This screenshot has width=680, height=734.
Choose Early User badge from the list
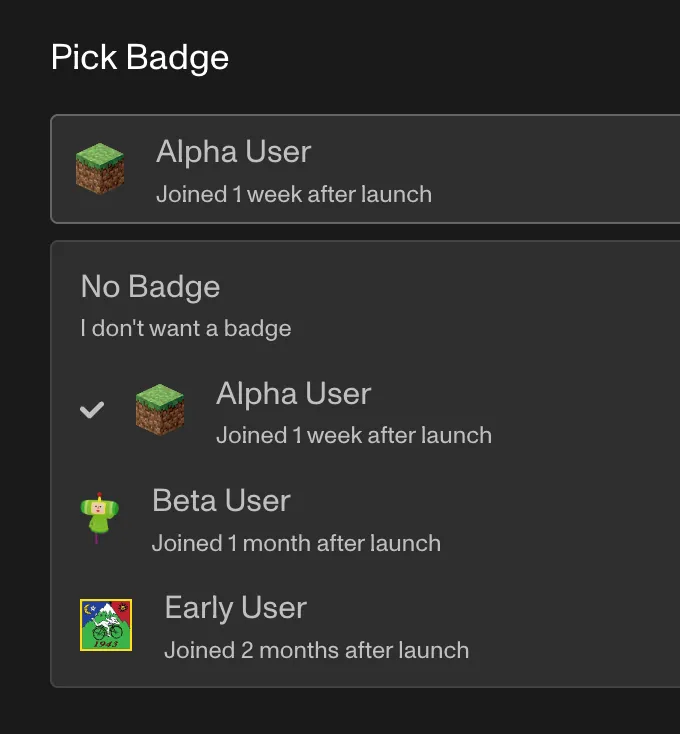pyautogui.click(x=365, y=626)
